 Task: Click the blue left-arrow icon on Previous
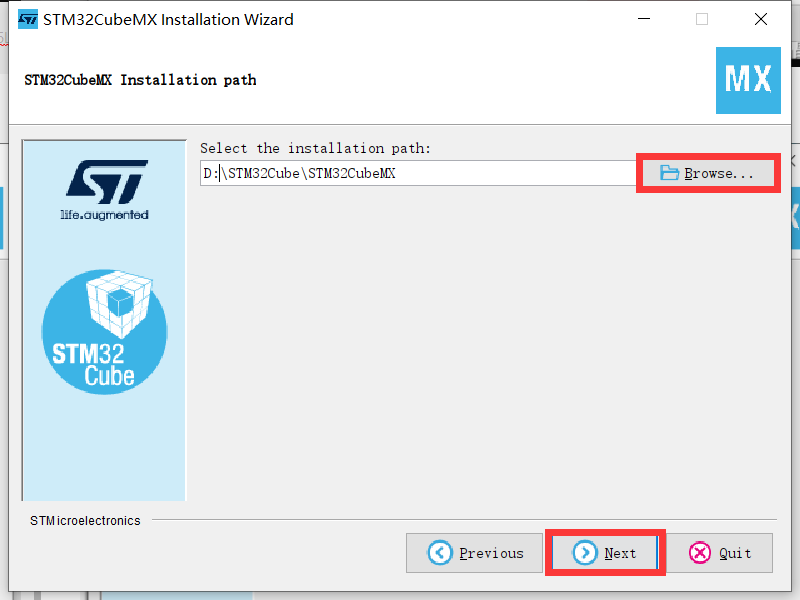439,553
